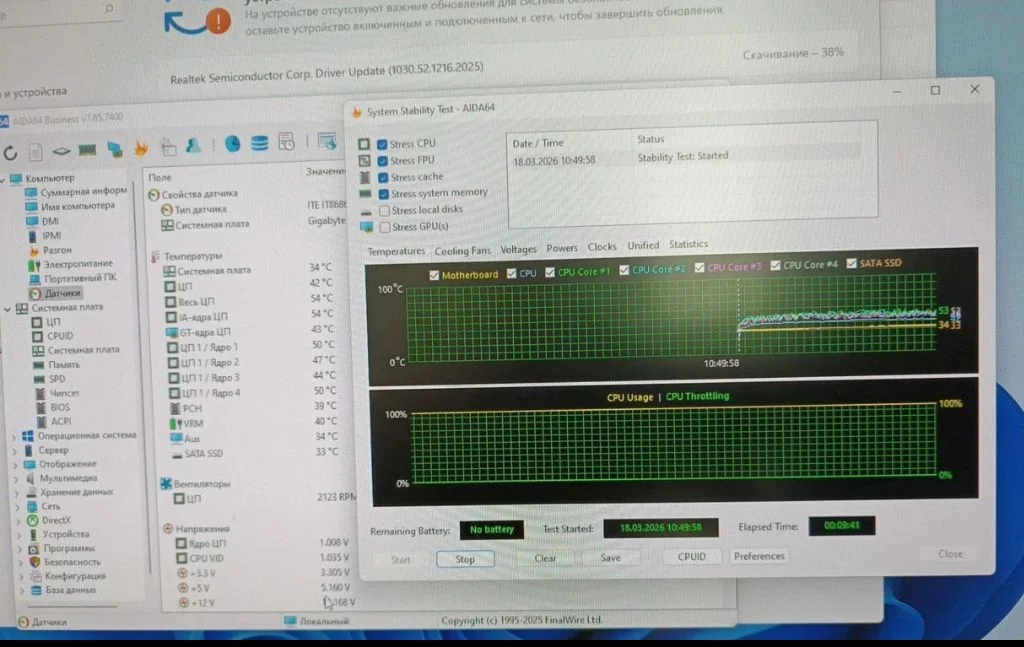Click the person silhouette toolbar icon
The height and width of the screenshot is (647, 1024).
[193, 146]
